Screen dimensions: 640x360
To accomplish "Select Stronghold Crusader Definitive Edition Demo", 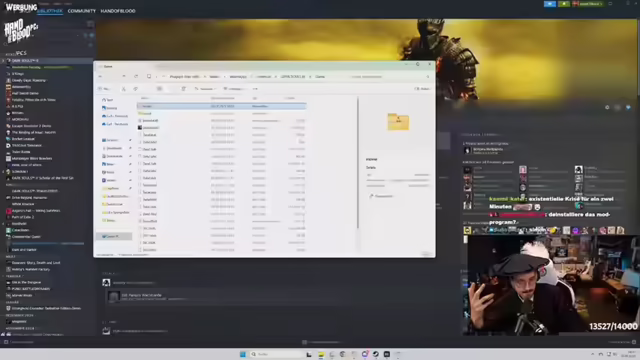I will [46, 309].
